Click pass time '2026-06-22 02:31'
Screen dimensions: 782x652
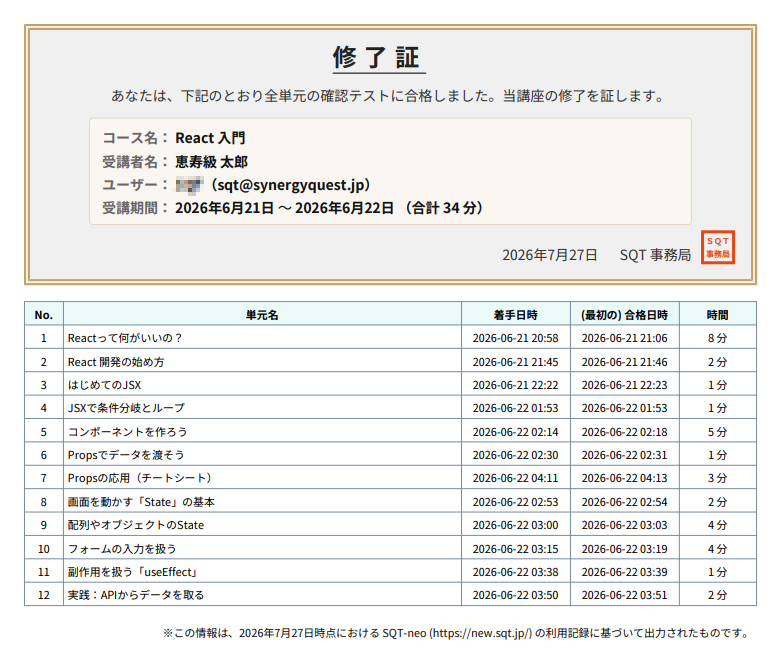click(624, 455)
